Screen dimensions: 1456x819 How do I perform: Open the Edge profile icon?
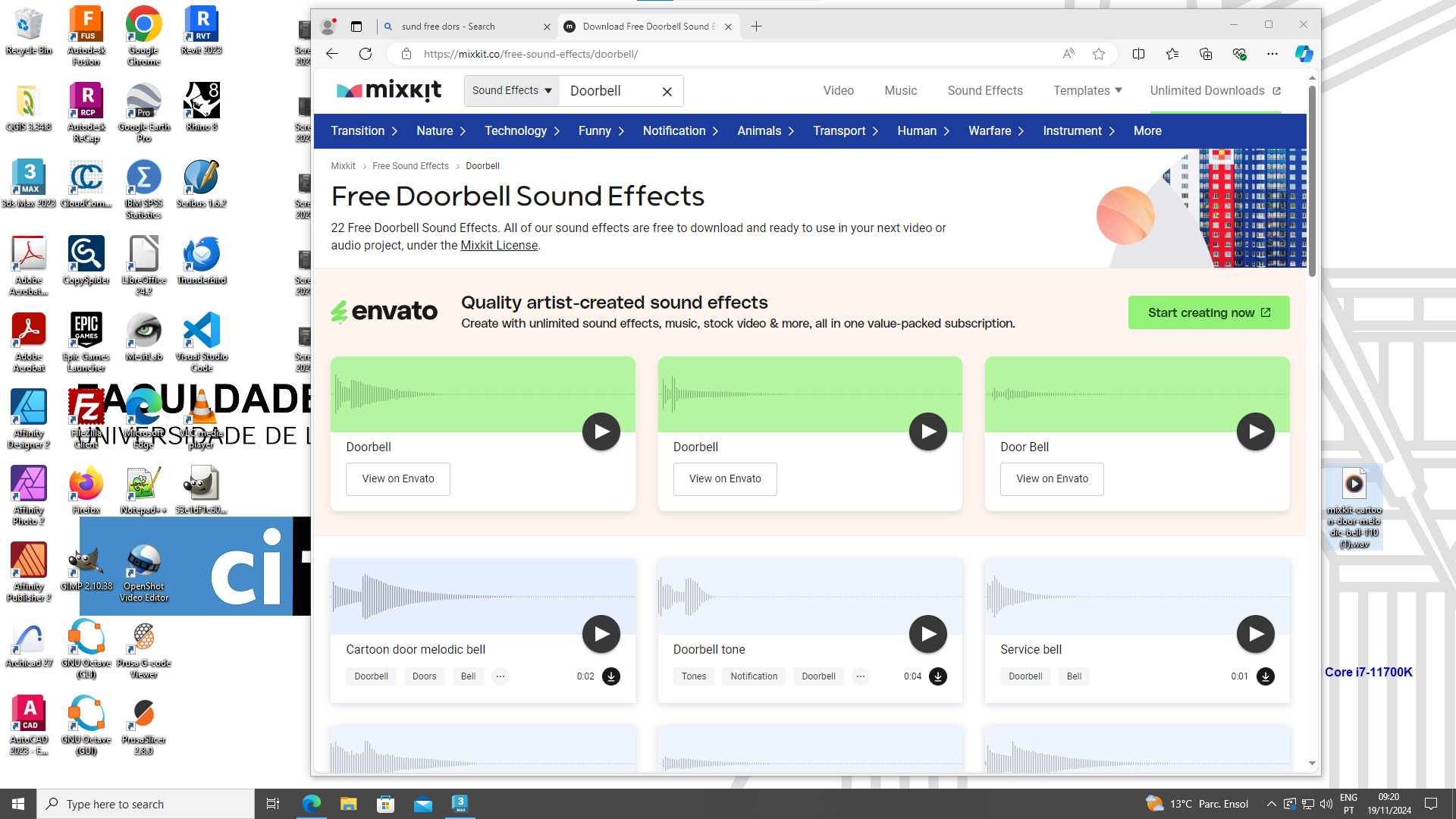pyautogui.click(x=328, y=27)
